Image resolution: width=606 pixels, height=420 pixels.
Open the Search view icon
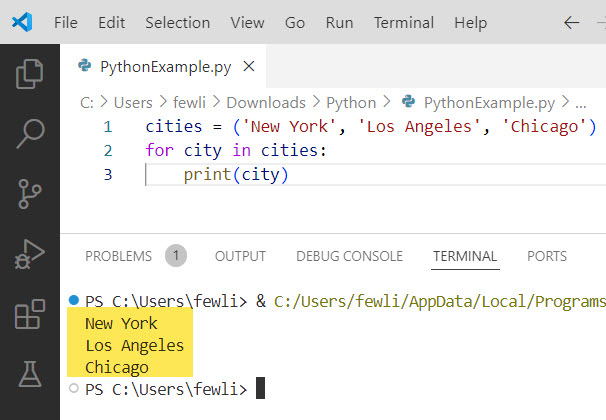coord(30,134)
